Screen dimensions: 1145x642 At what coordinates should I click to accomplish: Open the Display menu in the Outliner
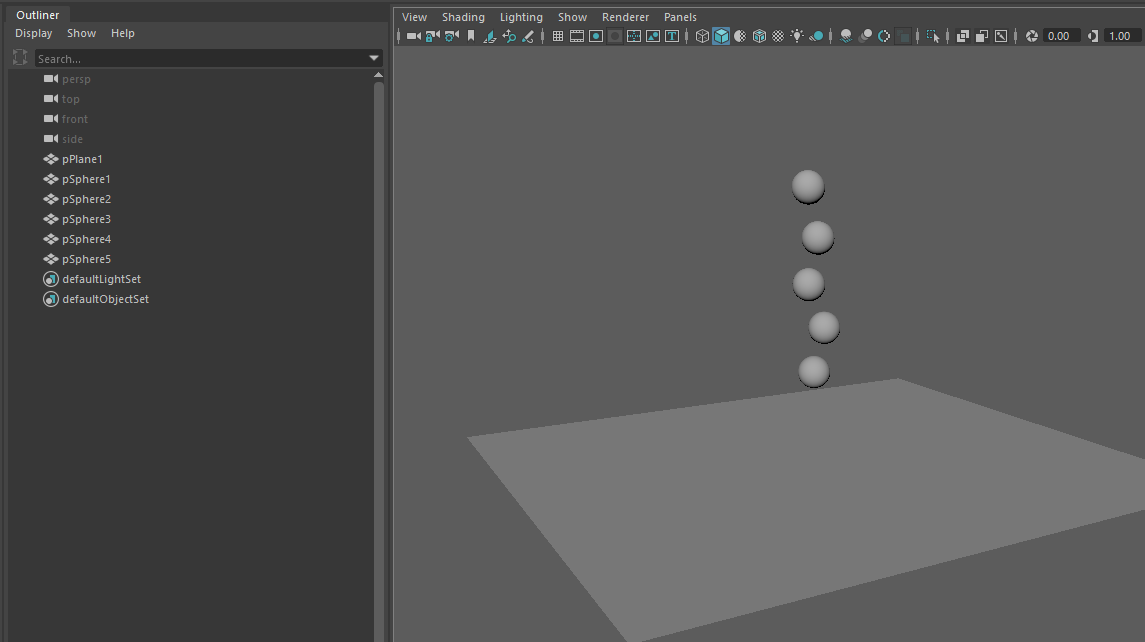33,33
